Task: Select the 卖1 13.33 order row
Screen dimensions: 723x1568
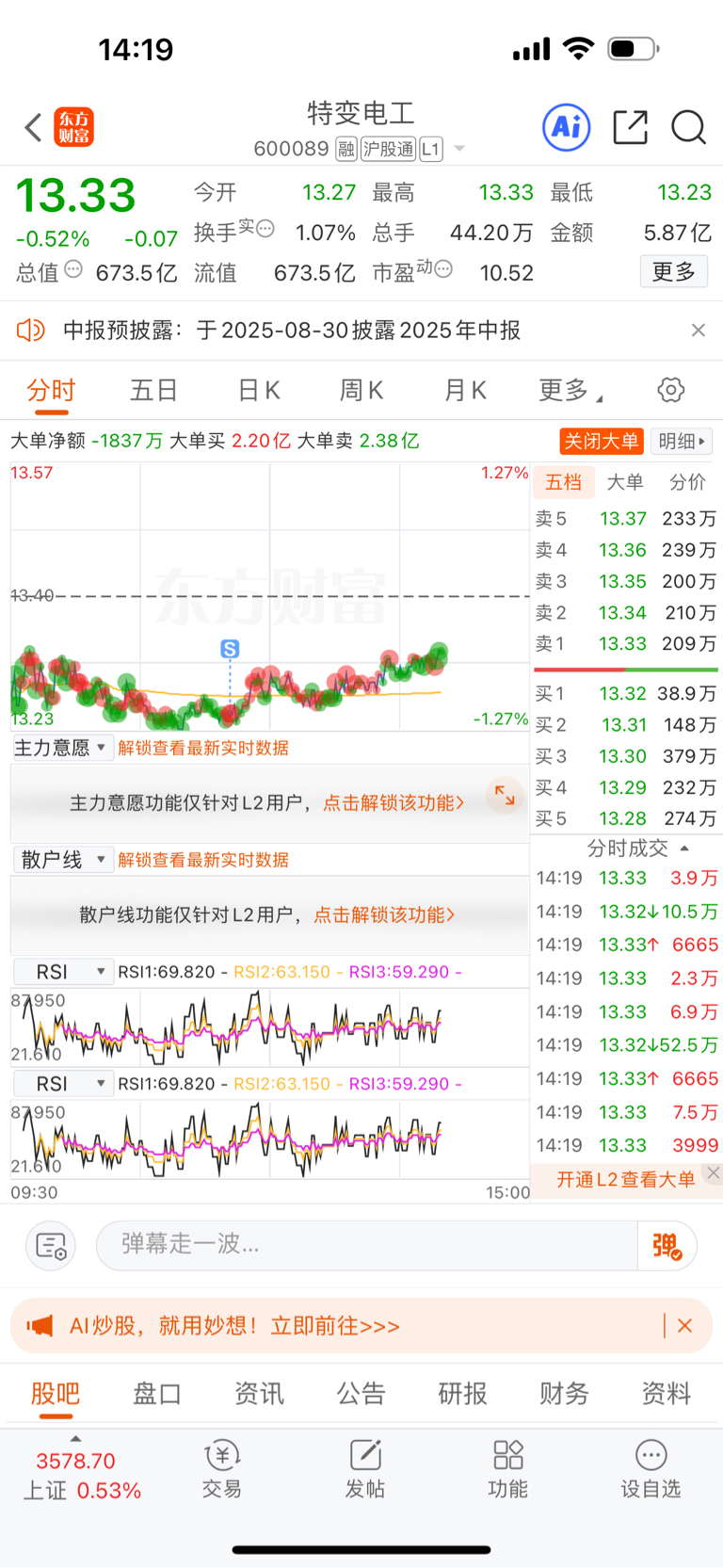Action: [x=626, y=644]
